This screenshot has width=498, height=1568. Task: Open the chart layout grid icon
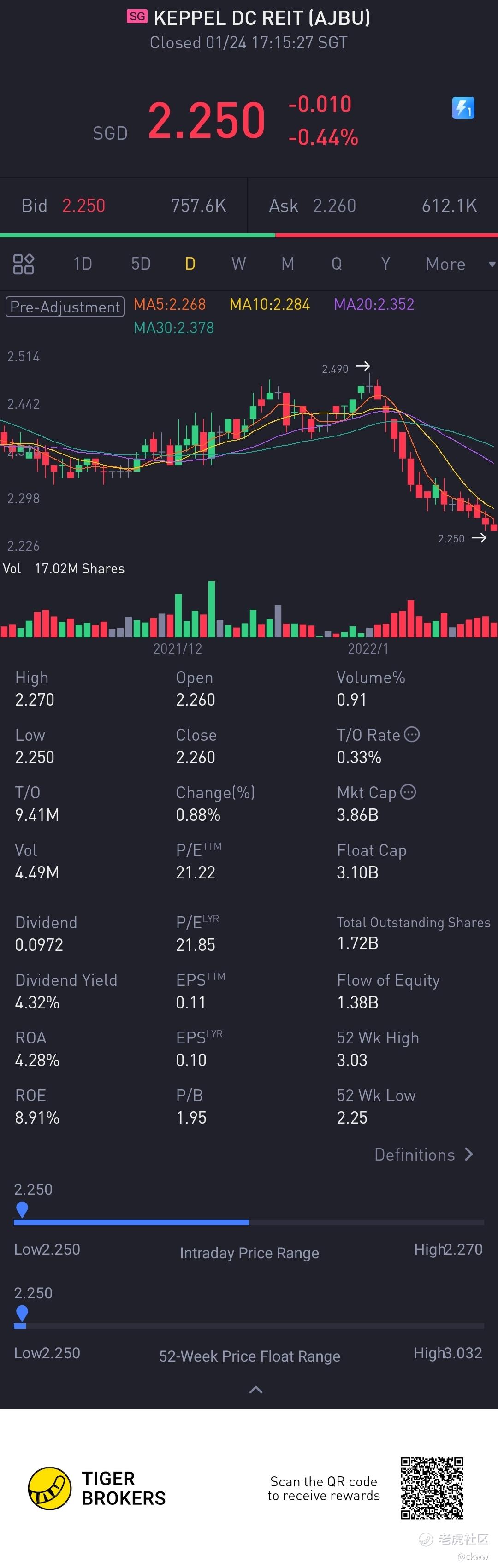pos(24,264)
